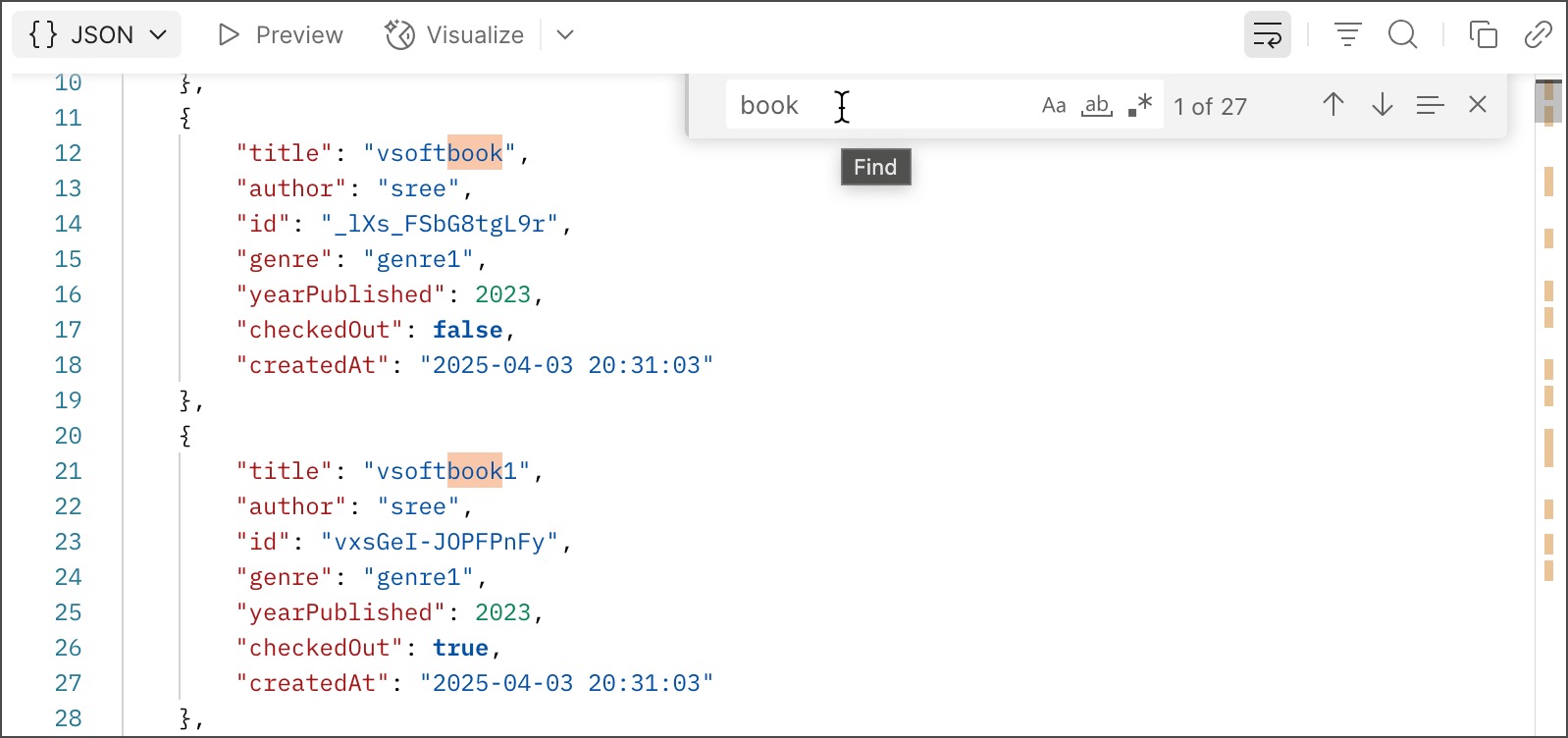Enable Match Case (Aa) option
The width and height of the screenshot is (1568, 738).
(x=1054, y=105)
